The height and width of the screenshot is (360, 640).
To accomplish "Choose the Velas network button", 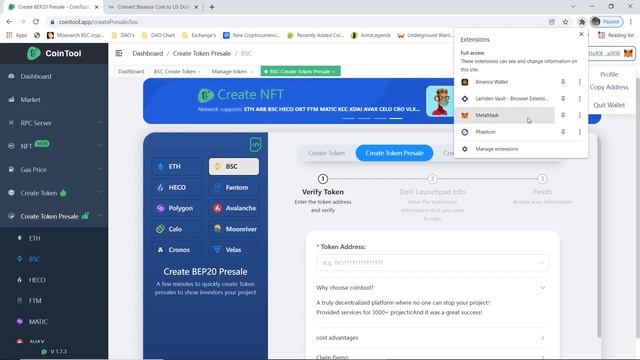I will [x=234, y=250].
